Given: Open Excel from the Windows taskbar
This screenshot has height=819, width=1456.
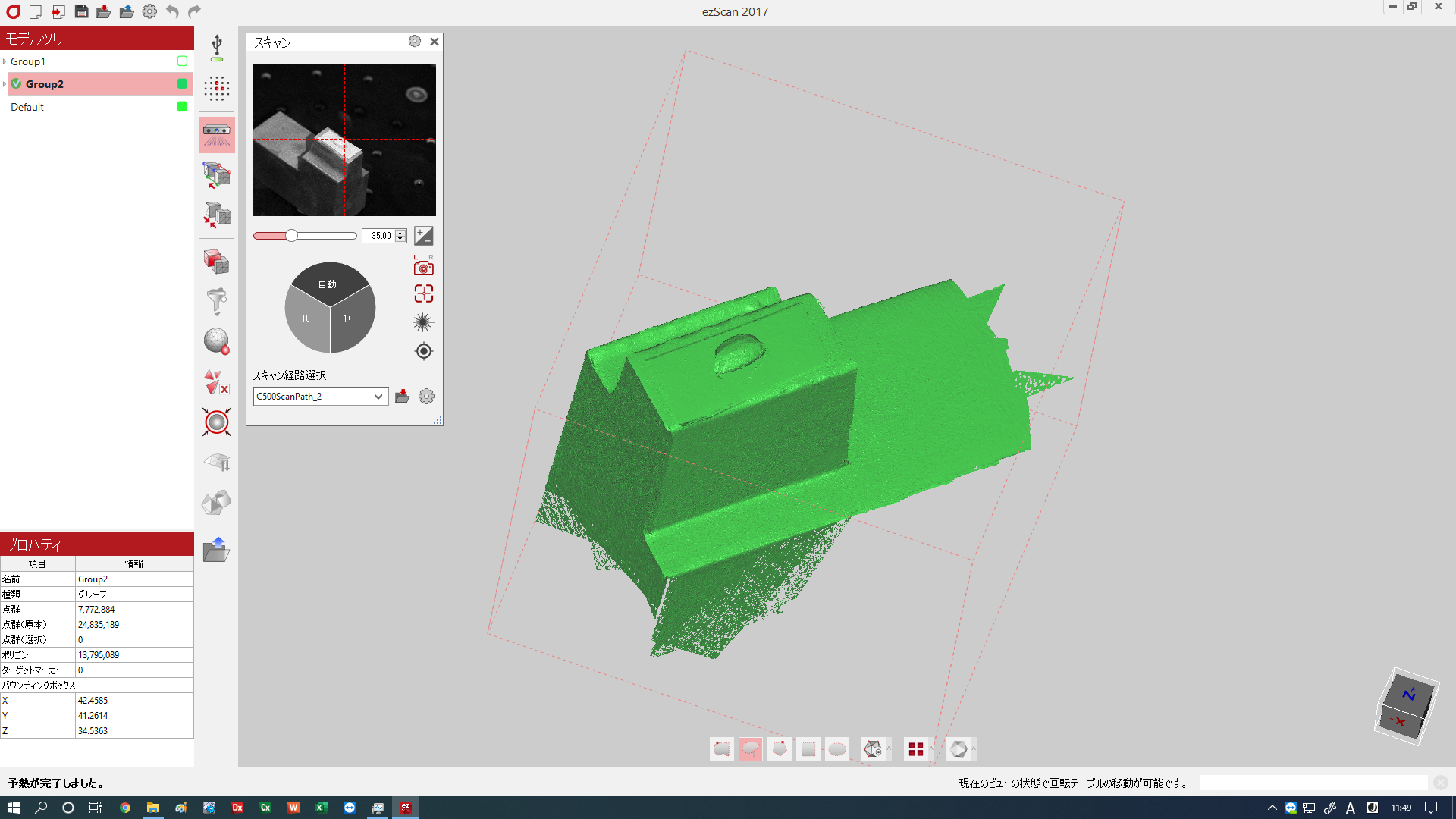Looking at the screenshot, I should point(321,808).
